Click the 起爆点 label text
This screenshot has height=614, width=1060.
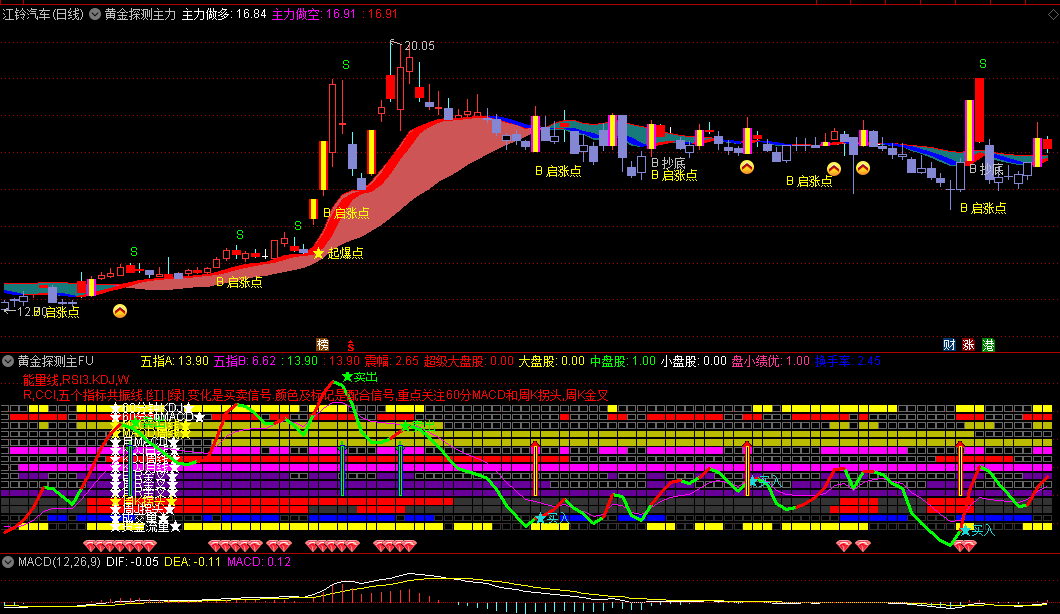(x=345, y=254)
